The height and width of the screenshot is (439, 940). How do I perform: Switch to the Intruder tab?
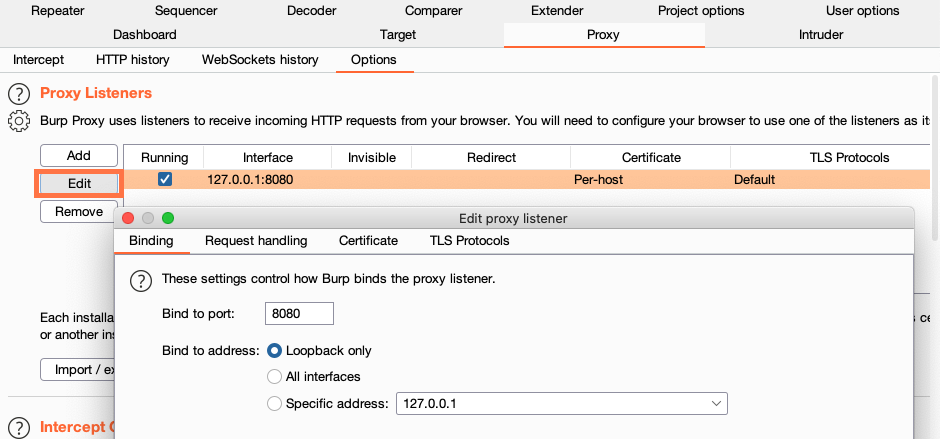tap(821, 35)
